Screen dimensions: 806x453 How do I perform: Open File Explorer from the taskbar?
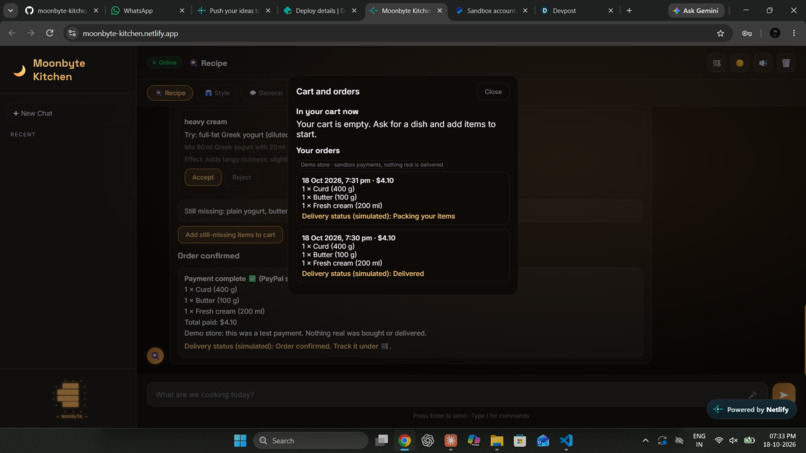pyautogui.click(x=497, y=441)
